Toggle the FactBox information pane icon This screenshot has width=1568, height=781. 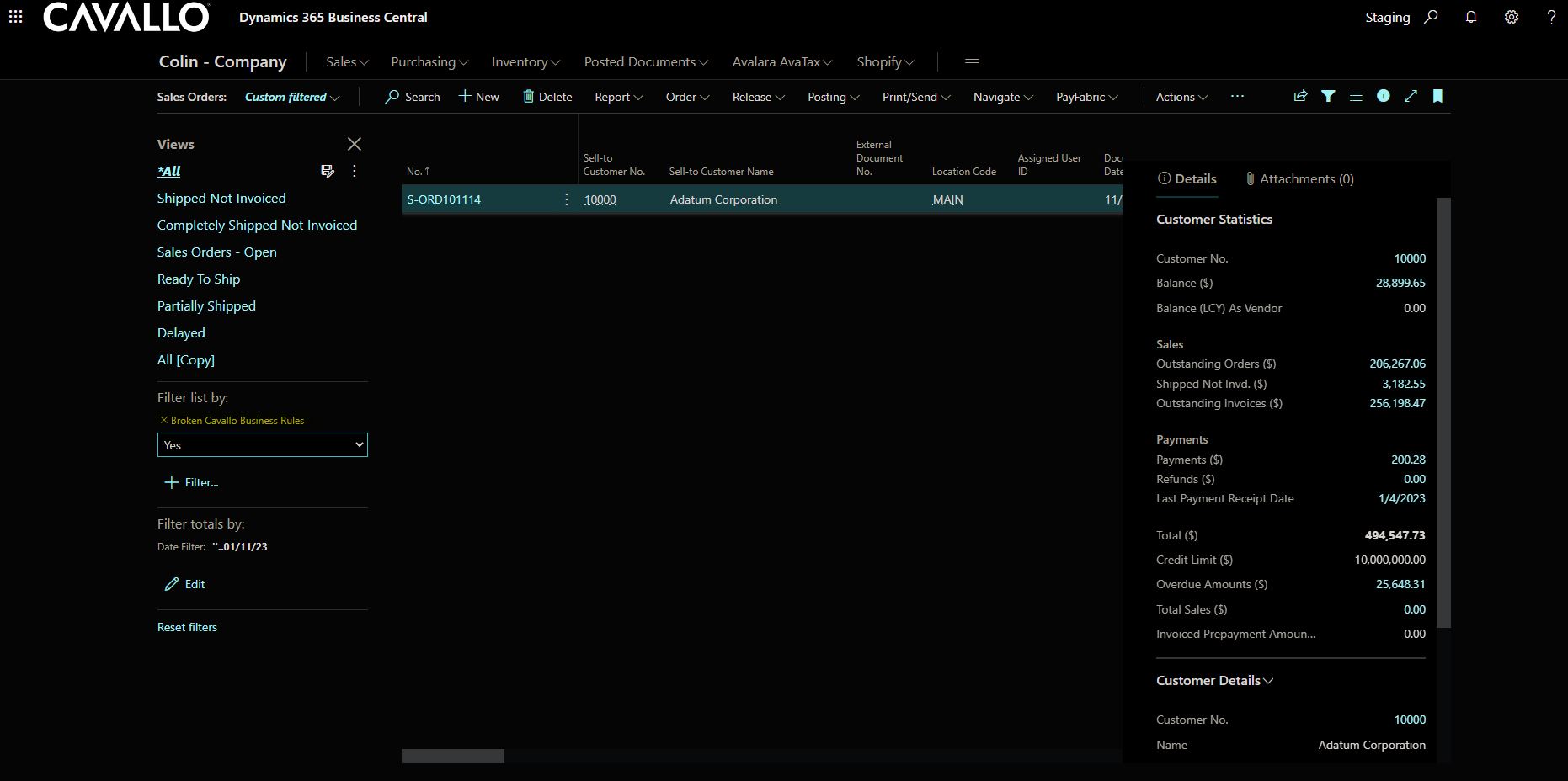(1383, 97)
